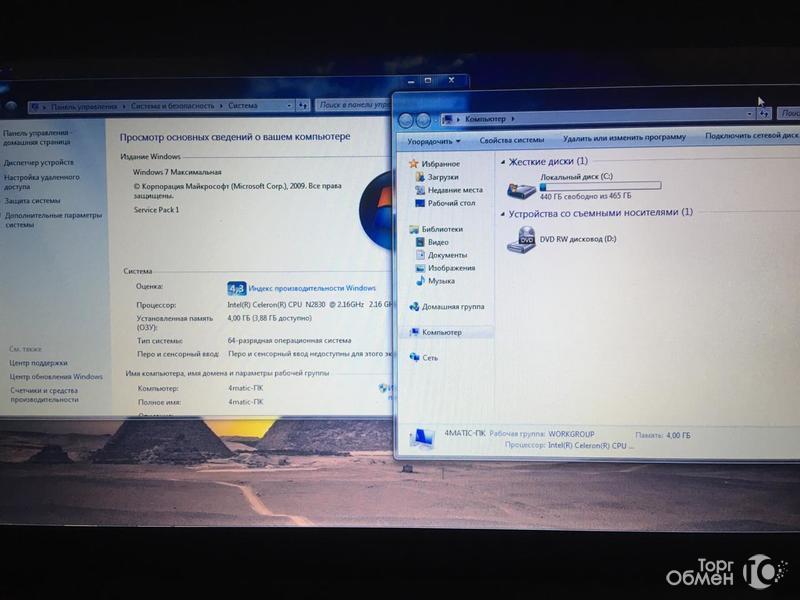Open Индекс производительности Windows link
This screenshot has width=800, height=600.
click(312, 288)
